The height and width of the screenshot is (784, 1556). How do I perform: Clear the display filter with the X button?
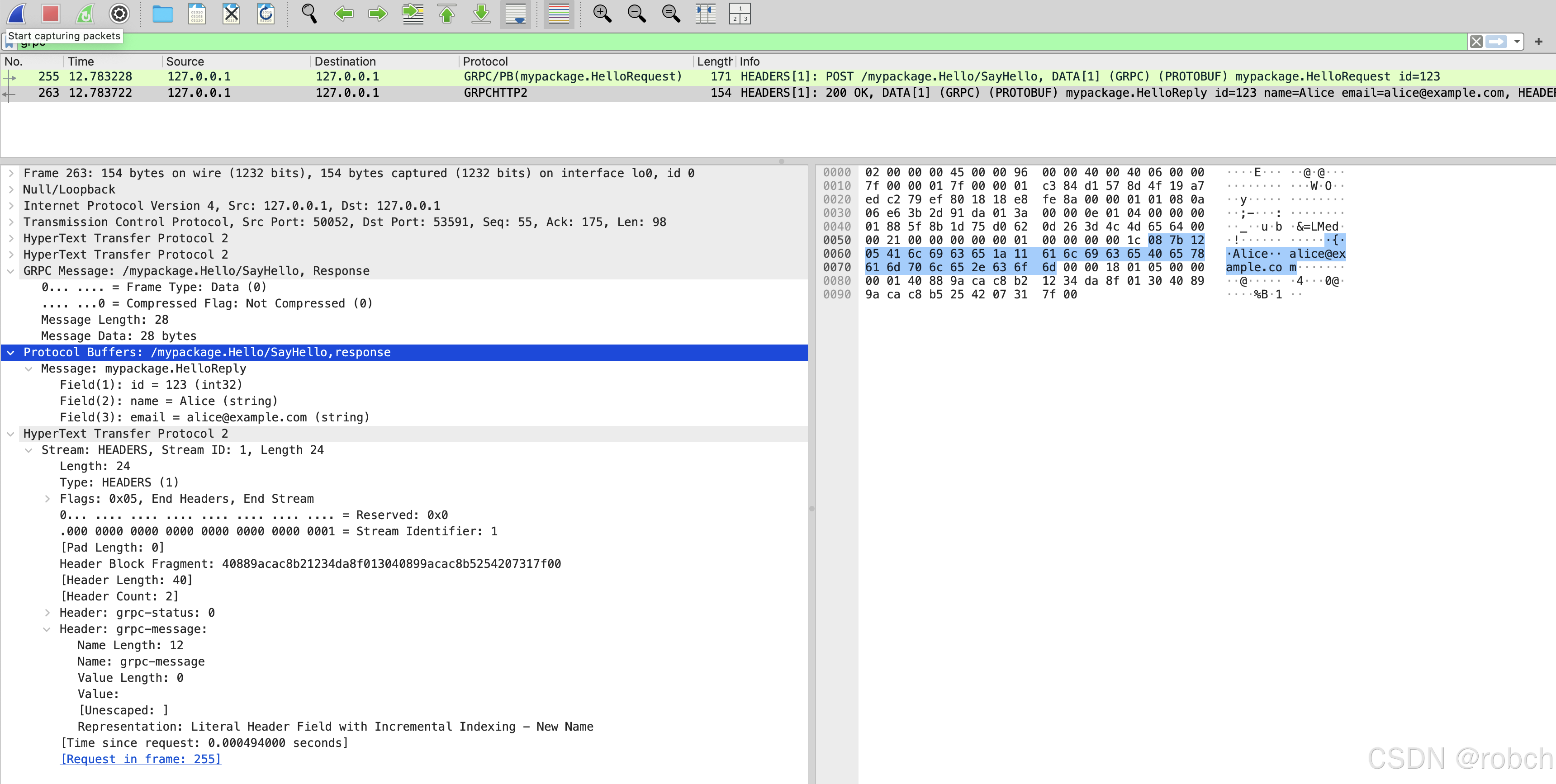pos(1476,42)
